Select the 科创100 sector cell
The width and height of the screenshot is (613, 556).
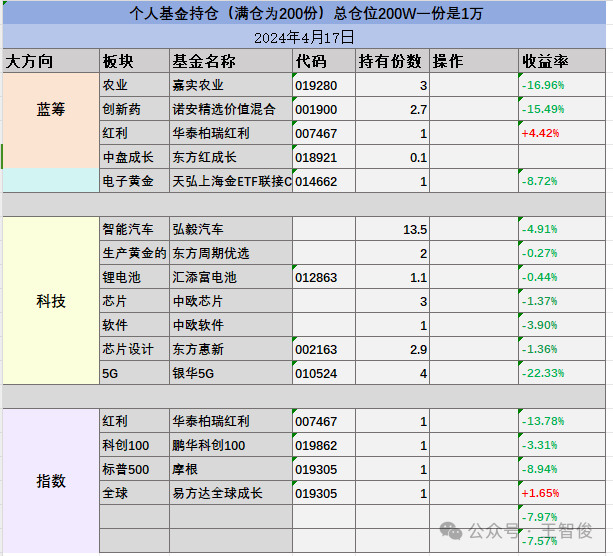click(134, 445)
